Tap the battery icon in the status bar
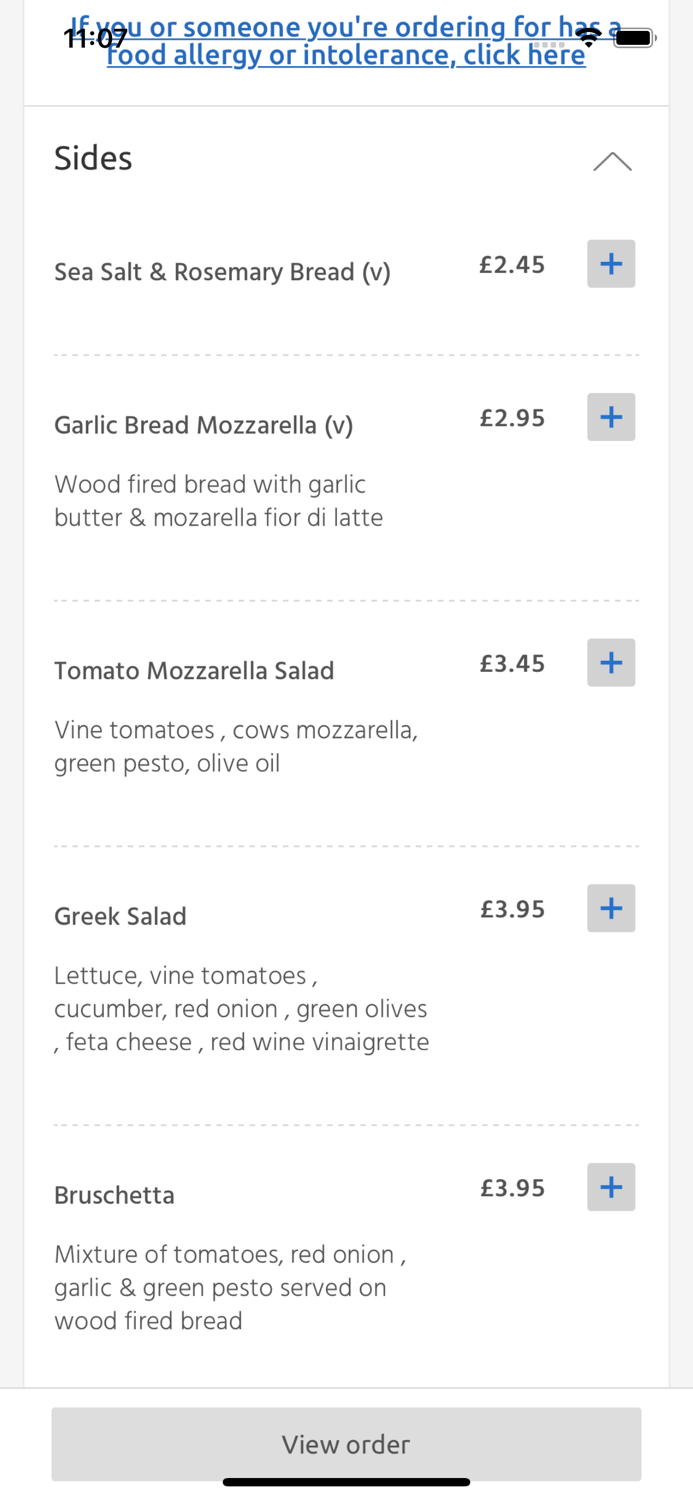 point(635,36)
